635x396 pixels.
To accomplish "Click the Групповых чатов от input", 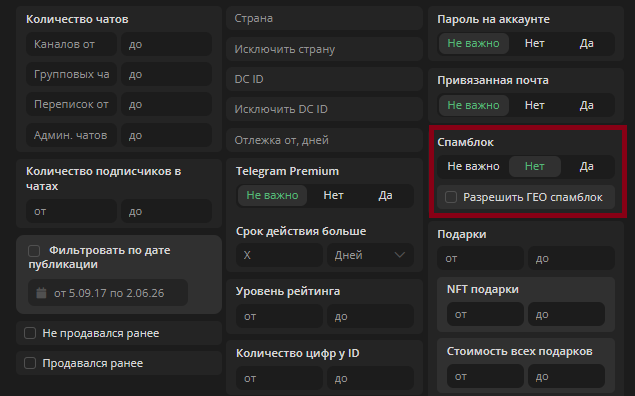I will (72, 74).
